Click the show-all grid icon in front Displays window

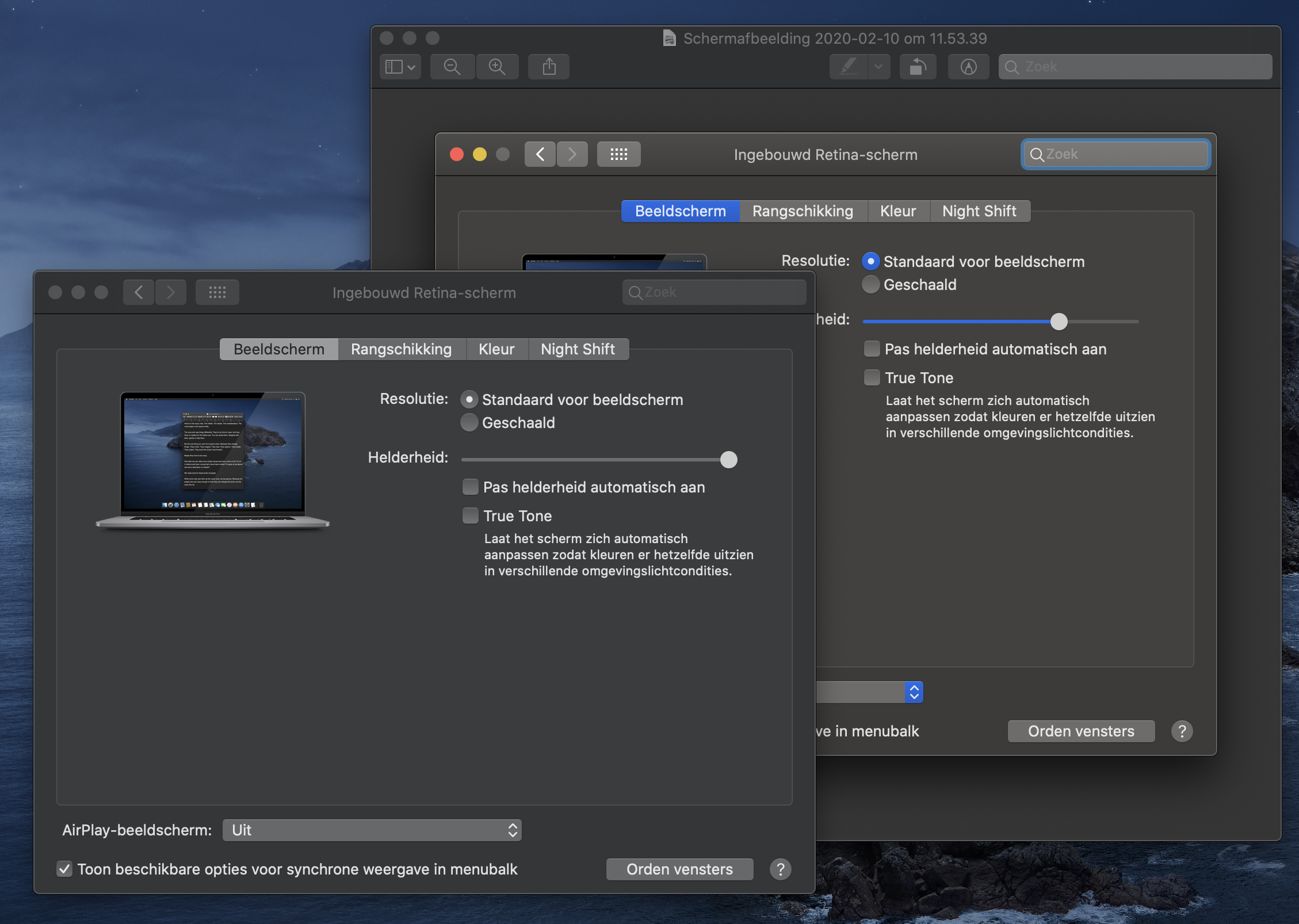coord(217,292)
